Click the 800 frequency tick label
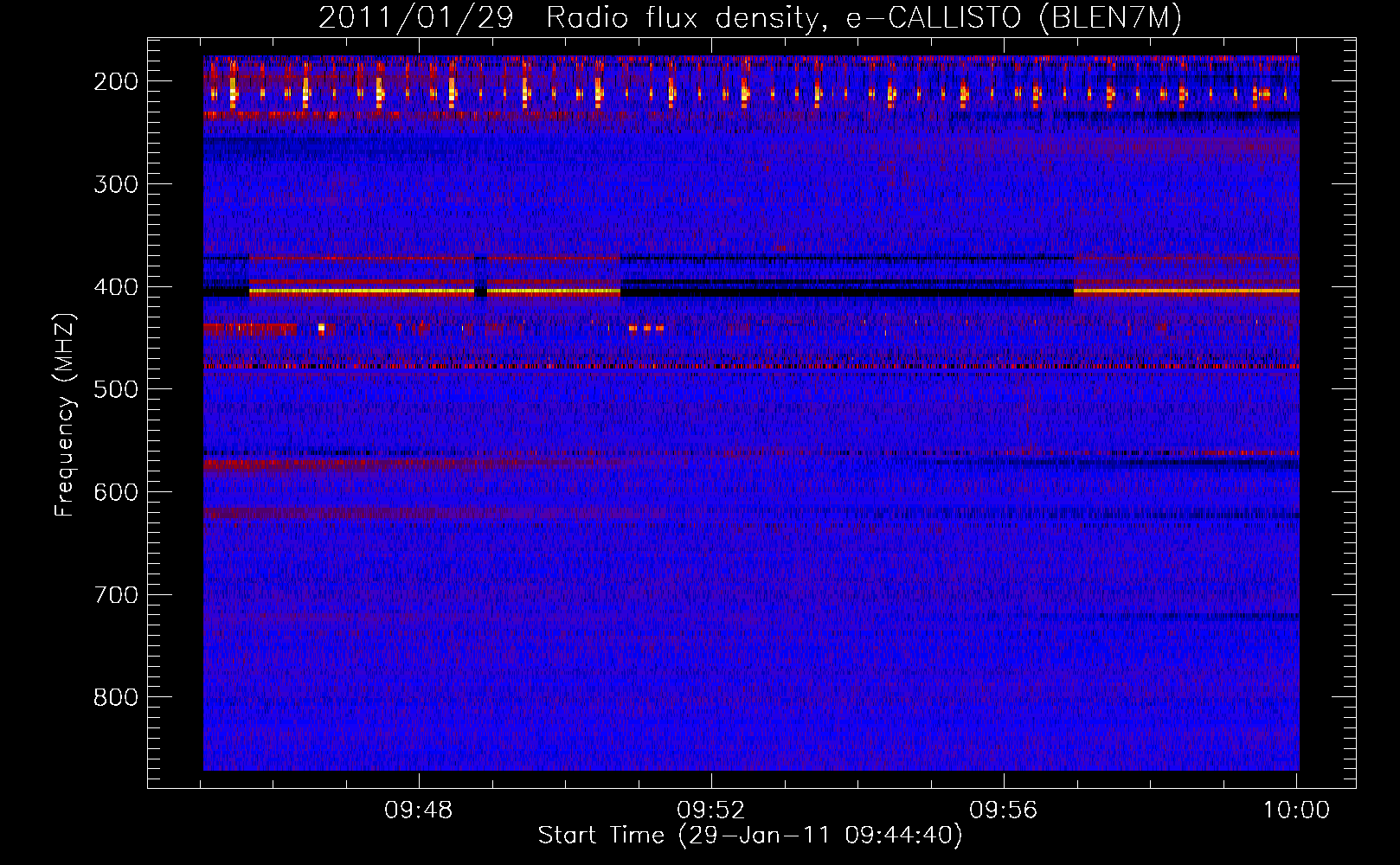The width and height of the screenshot is (1400, 865). click(x=116, y=697)
